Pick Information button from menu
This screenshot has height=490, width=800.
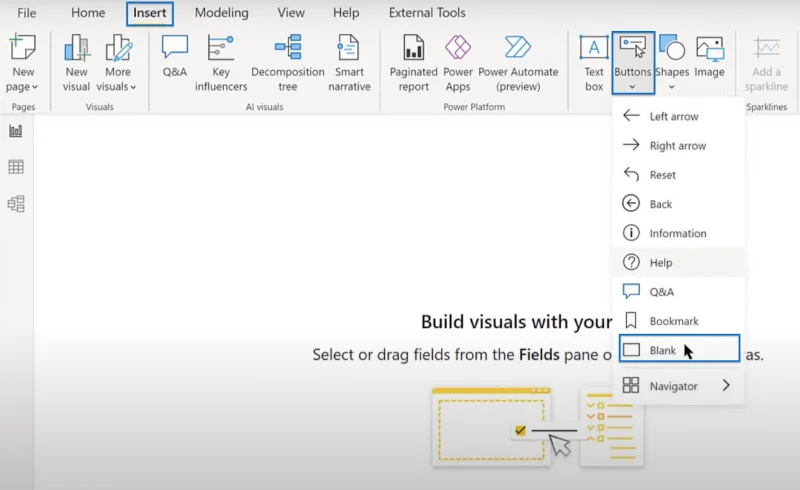pos(679,233)
